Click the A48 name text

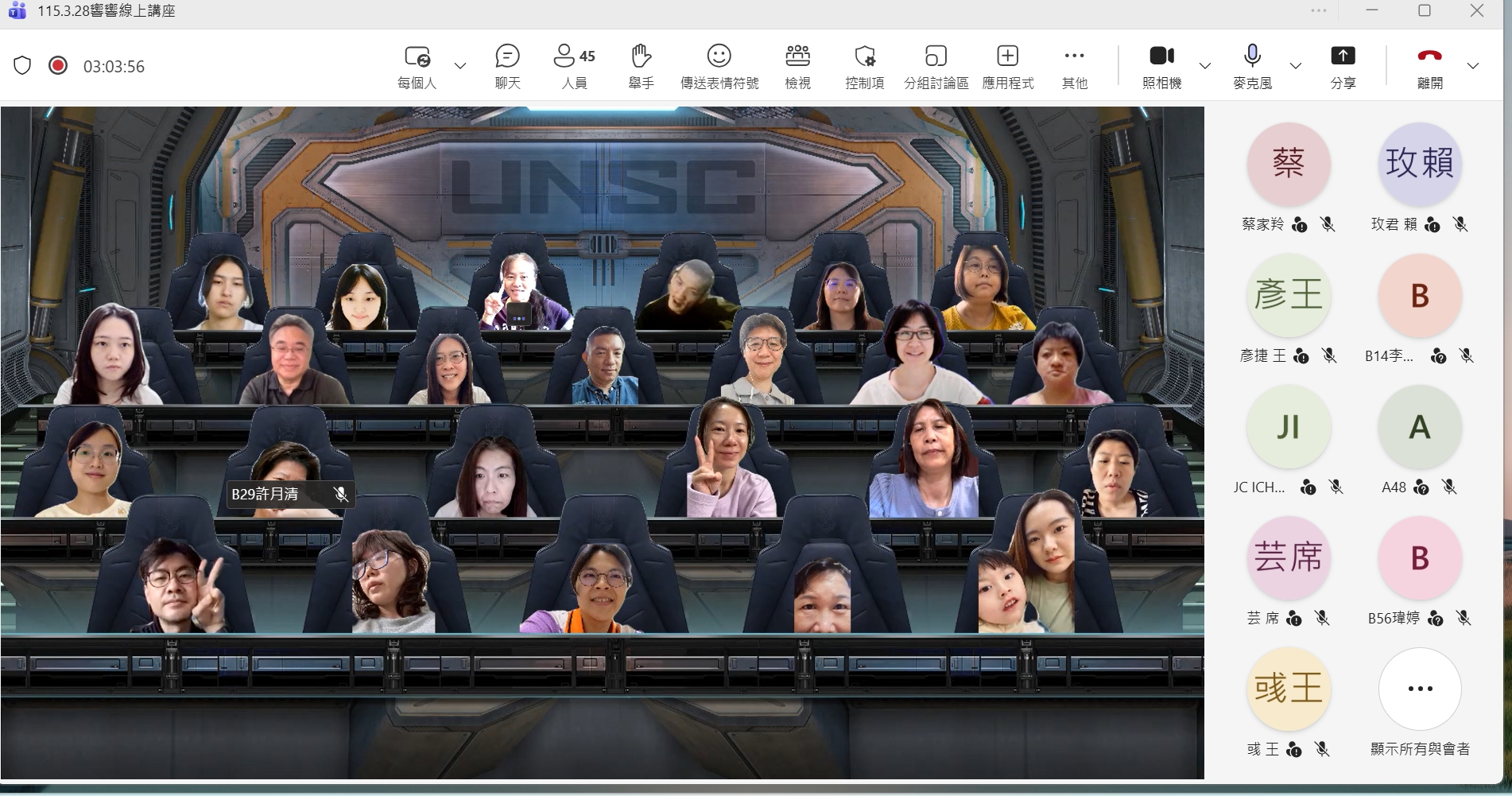tap(1394, 487)
